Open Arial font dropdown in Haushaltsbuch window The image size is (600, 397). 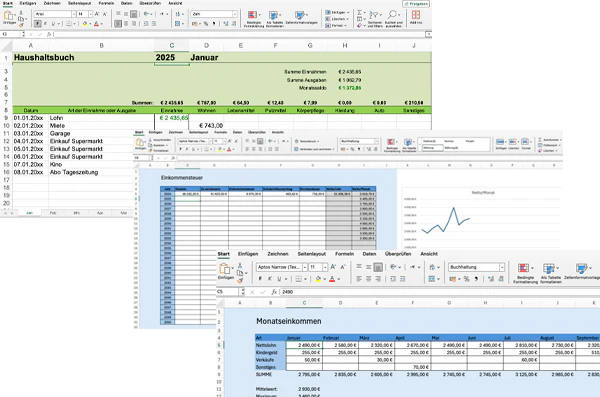(74, 14)
